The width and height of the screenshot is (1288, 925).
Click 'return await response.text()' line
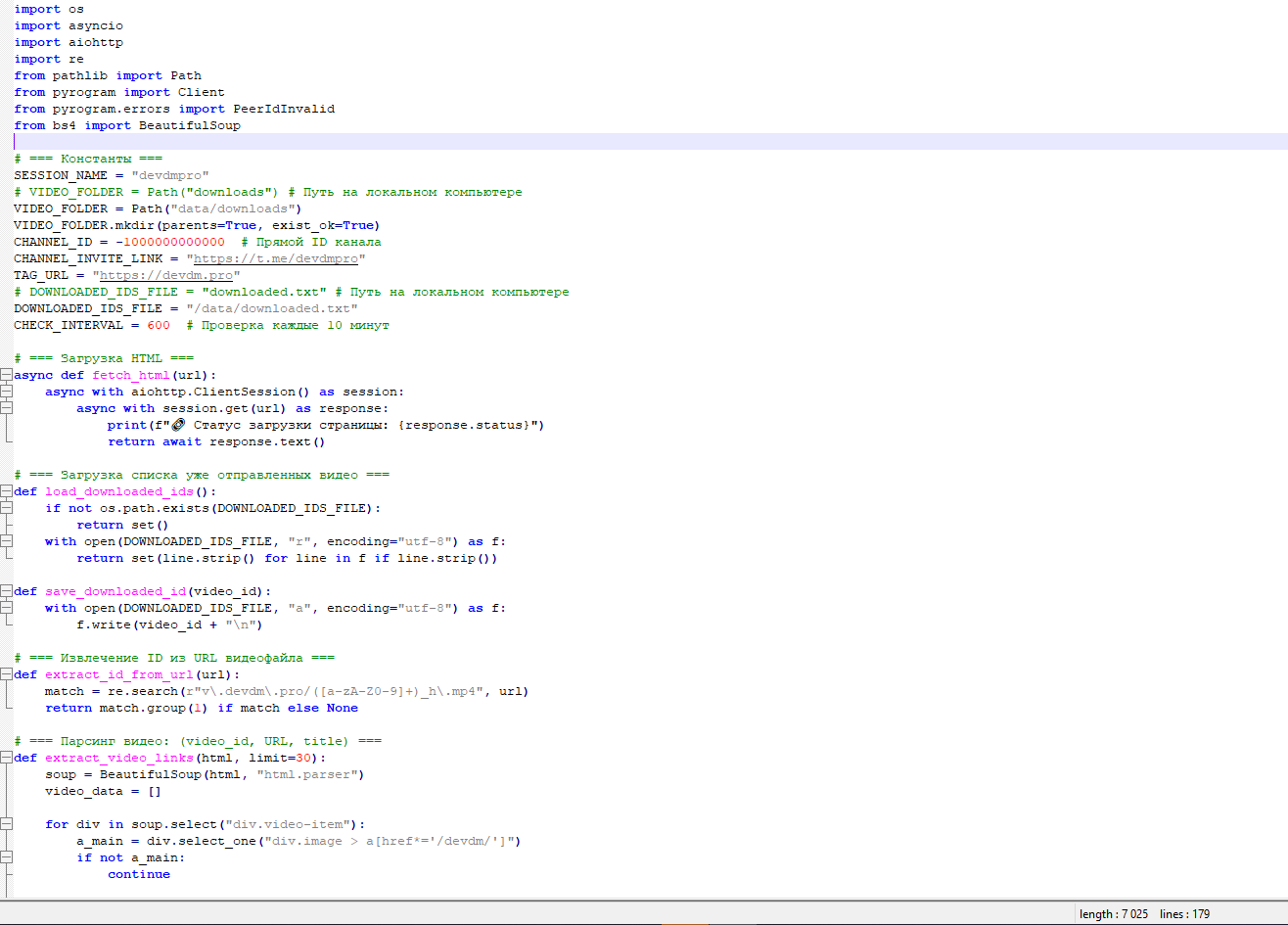(x=216, y=441)
